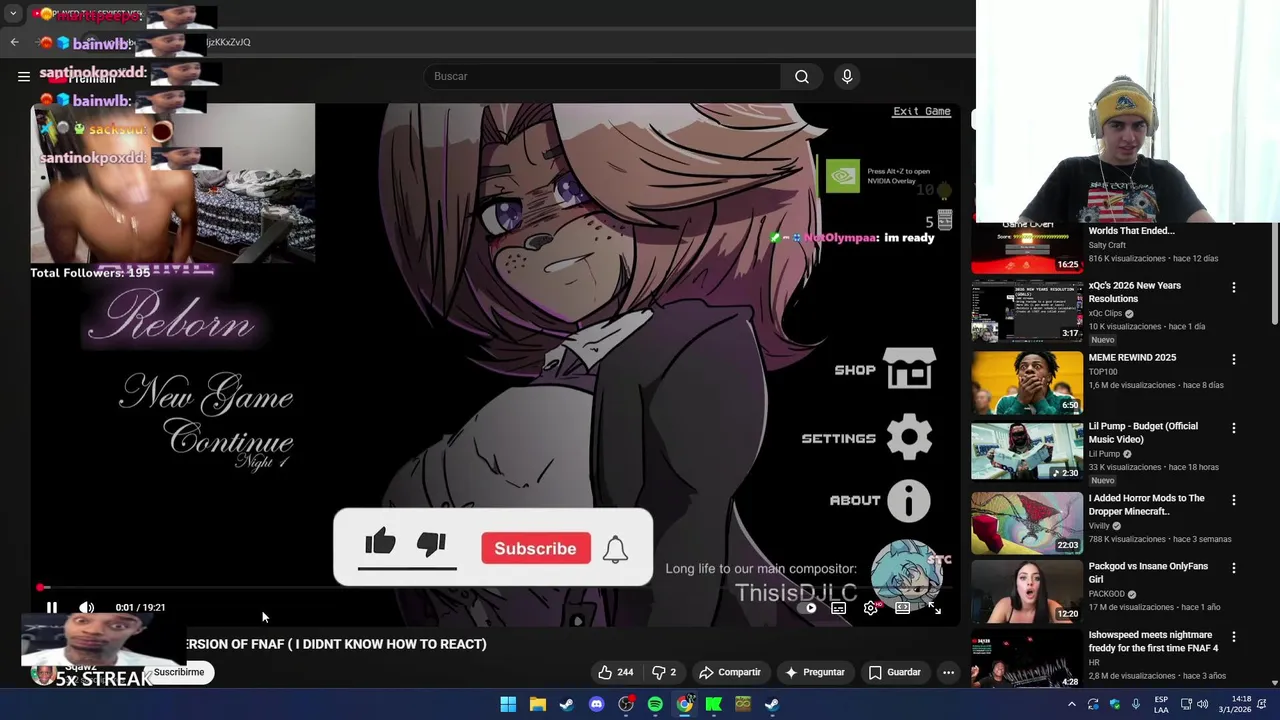
Task: Open the Salty Craft video thumbnail
Action: click(1027, 247)
